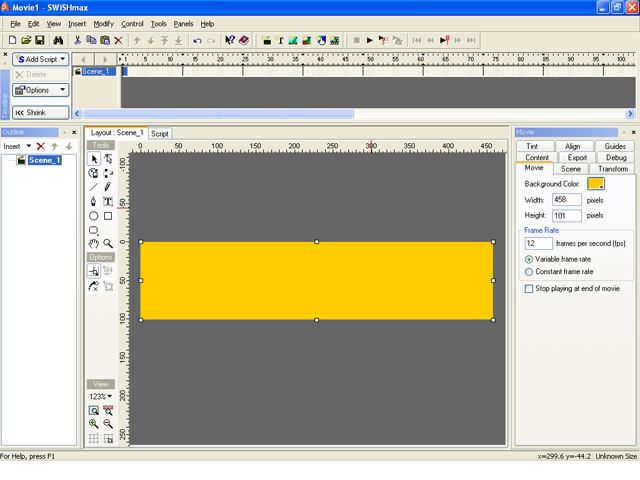
Task: Open the 123% zoom level dropdown
Action: [x=99, y=397]
